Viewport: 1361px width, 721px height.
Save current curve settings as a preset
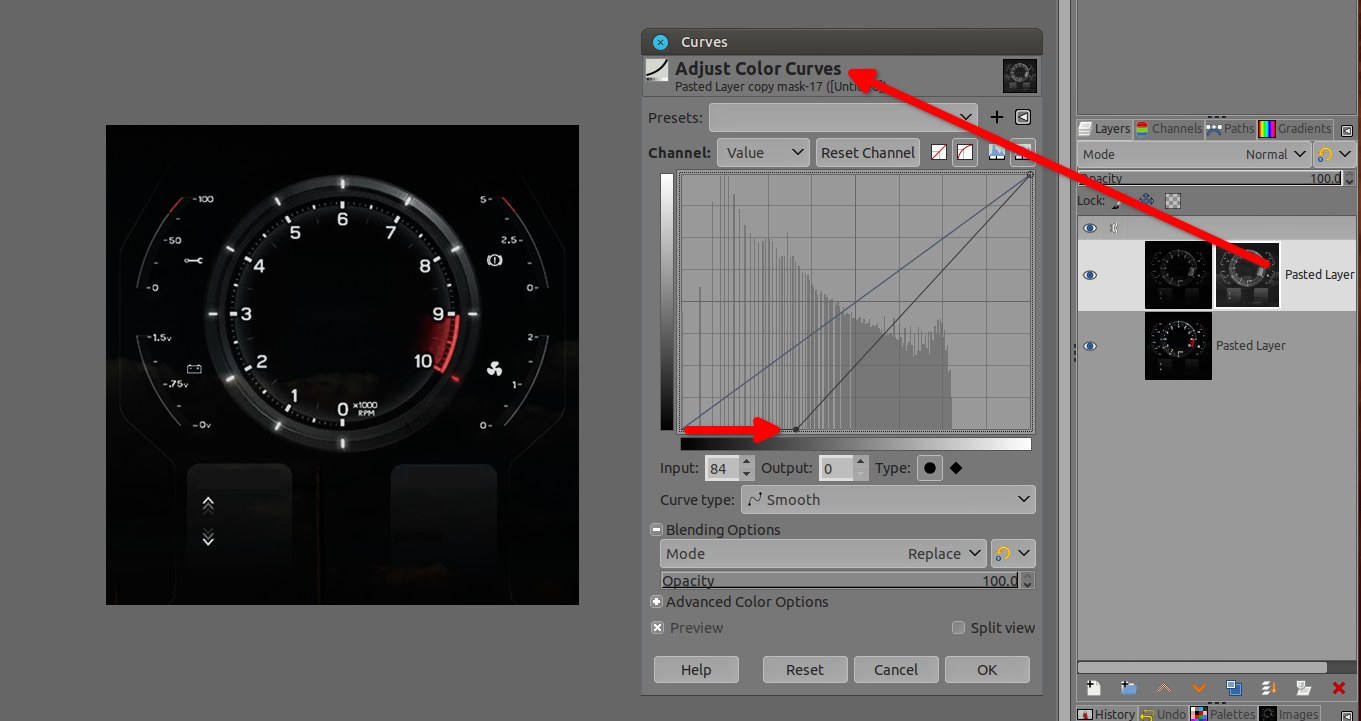(x=996, y=117)
